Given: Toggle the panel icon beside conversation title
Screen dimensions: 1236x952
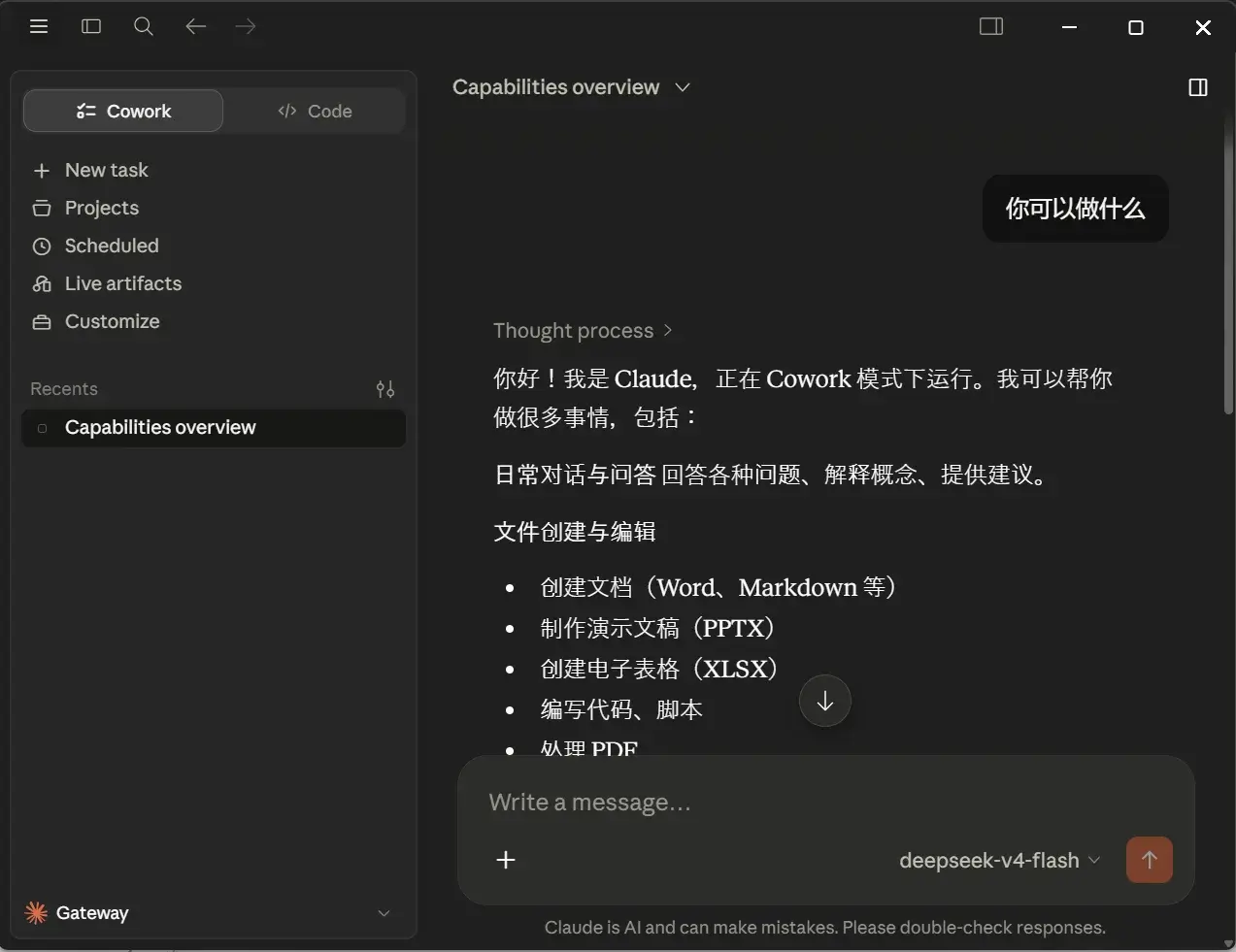Looking at the screenshot, I should click(1198, 87).
